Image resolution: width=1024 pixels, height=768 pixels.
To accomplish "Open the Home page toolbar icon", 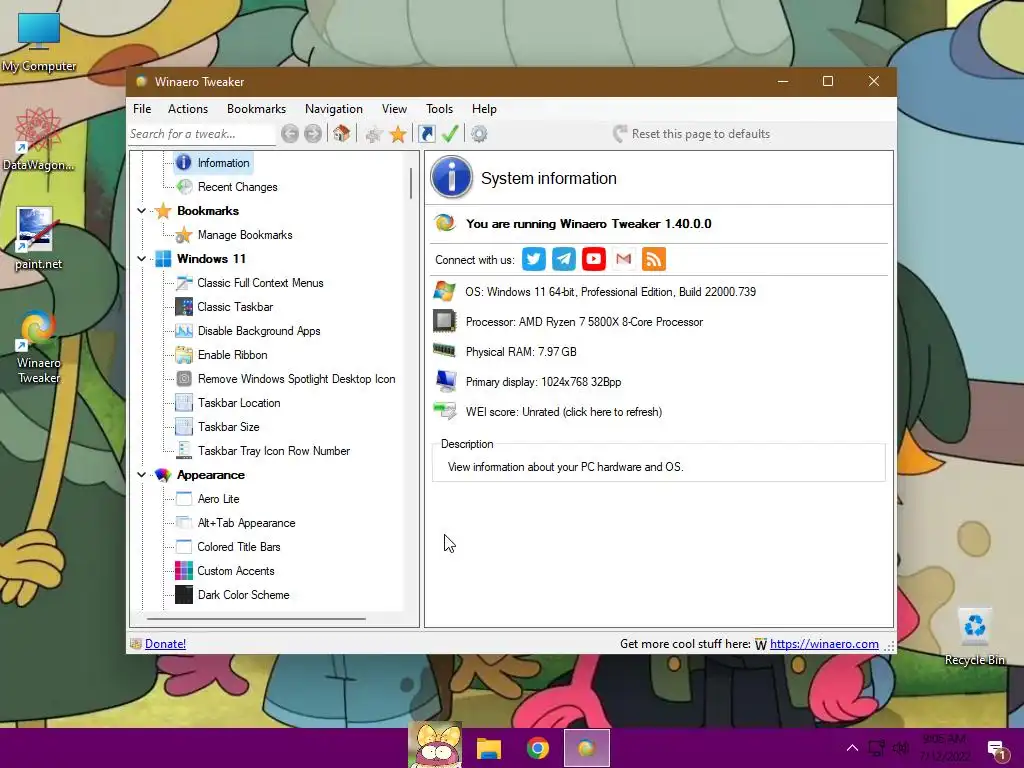I will (x=341, y=134).
